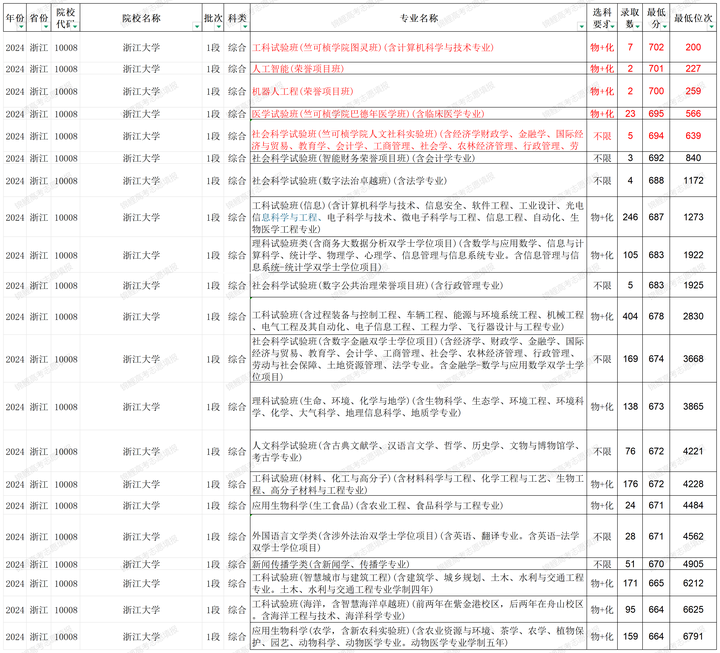Click the minimum score cell 695
Screen dimensions: 720x653
[x=656, y=113]
